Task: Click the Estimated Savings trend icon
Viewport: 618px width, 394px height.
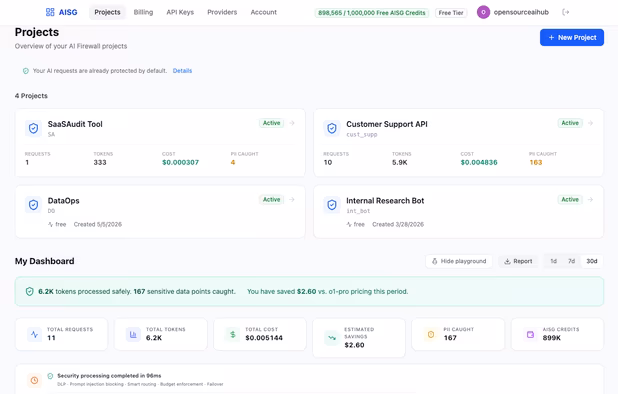Action: (x=332, y=338)
